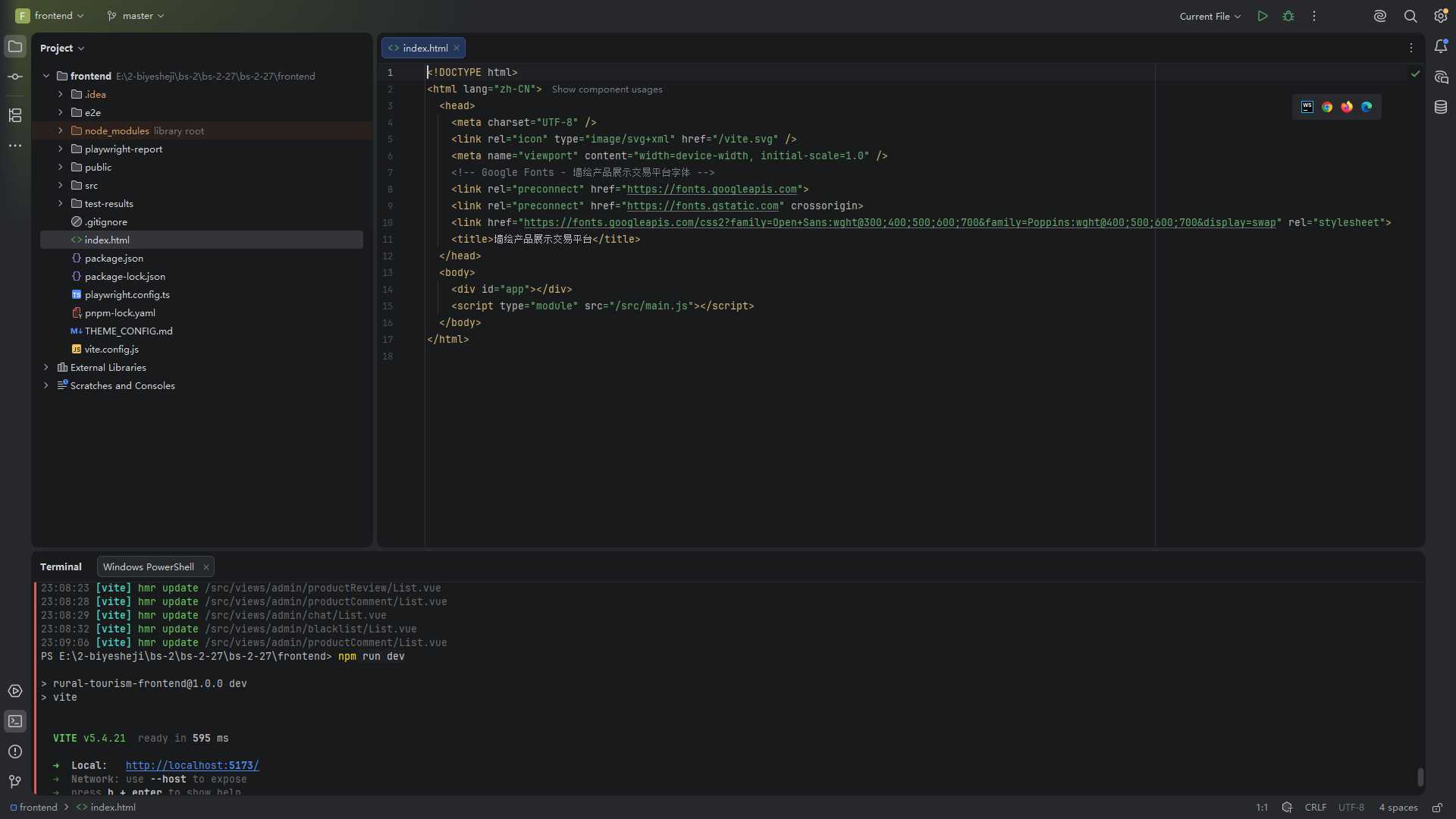Switch to the Windows PowerShell terminal tab
The height and width of the screenshot is (819, 1456).
[x=149, y=566]
